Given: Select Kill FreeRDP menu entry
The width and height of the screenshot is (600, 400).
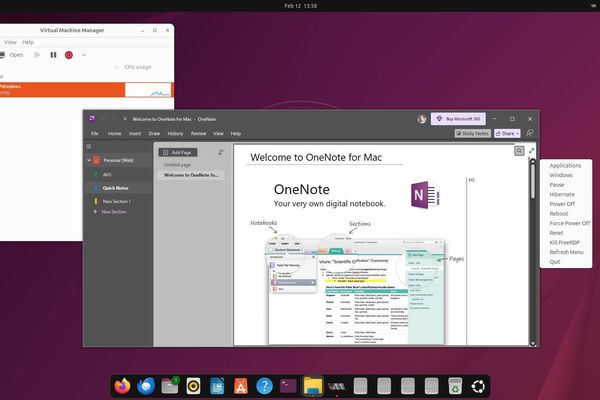Looking at the screenshot, I should (x=564, y=242).
